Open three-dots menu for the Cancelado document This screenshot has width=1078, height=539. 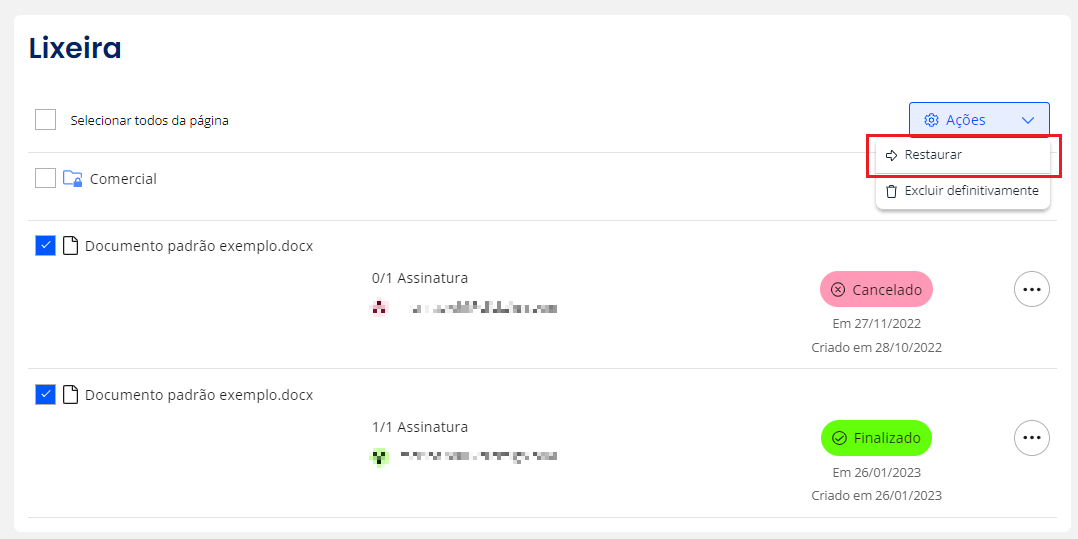tap(1032, 289)
